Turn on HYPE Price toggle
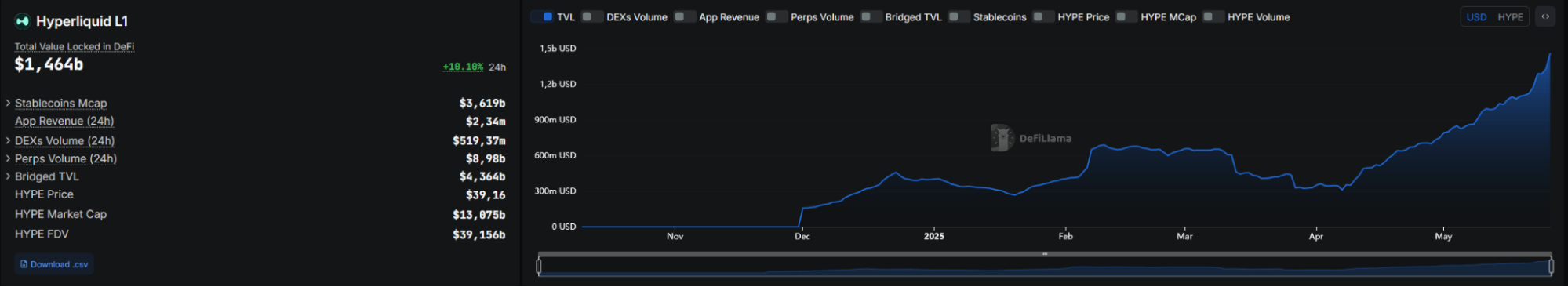This screenshot has height=287, width=1568. pos(1043,16)
